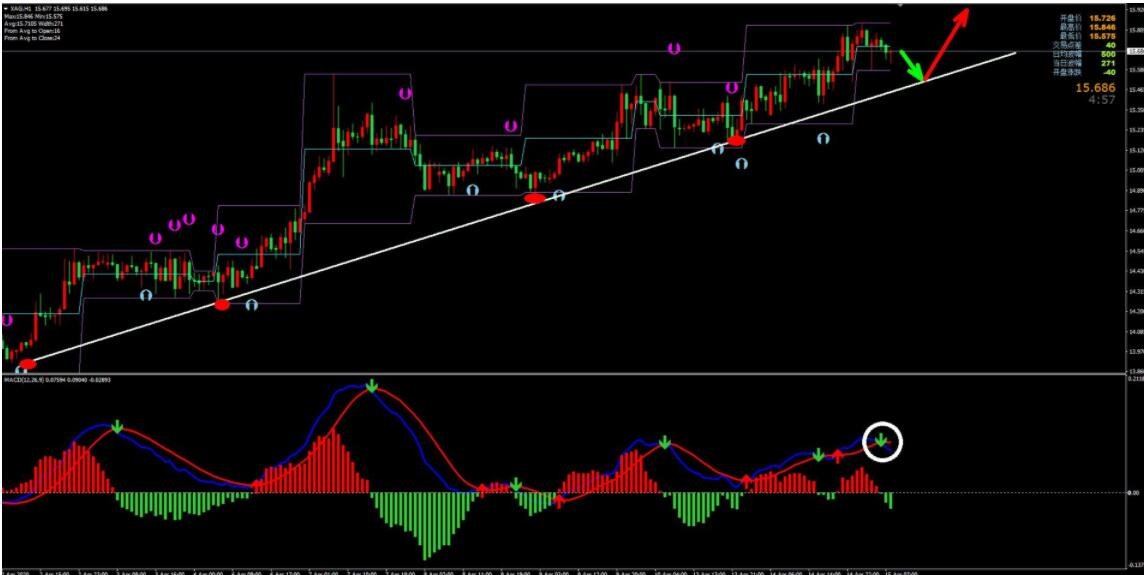Click the candle countdown timer 4:57
1144x575 pixels.
[1102, 100]
